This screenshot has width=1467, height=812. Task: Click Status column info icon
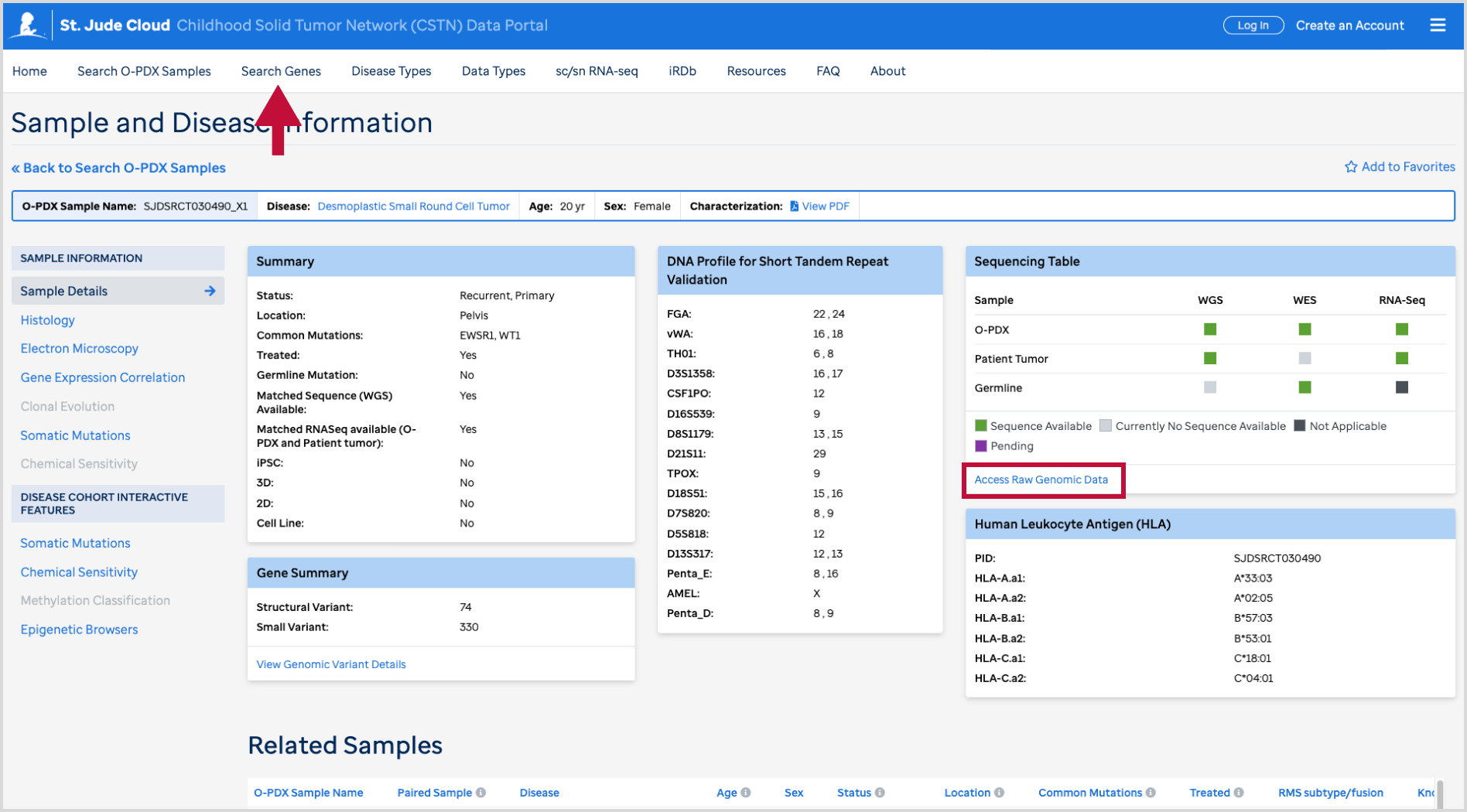point(880,793)
